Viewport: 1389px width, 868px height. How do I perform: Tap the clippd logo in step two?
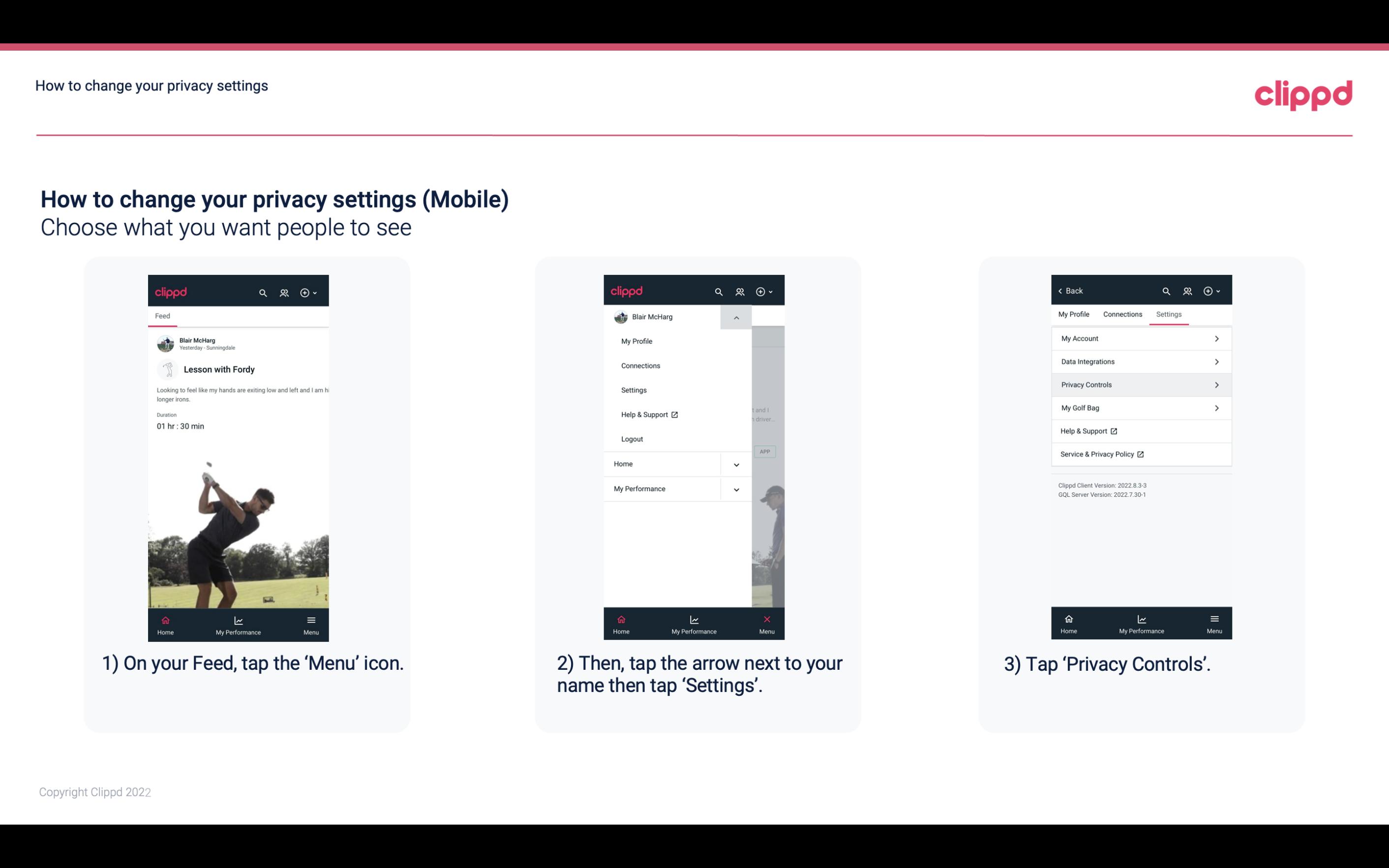pyautogui.click(x=625, y=290)
